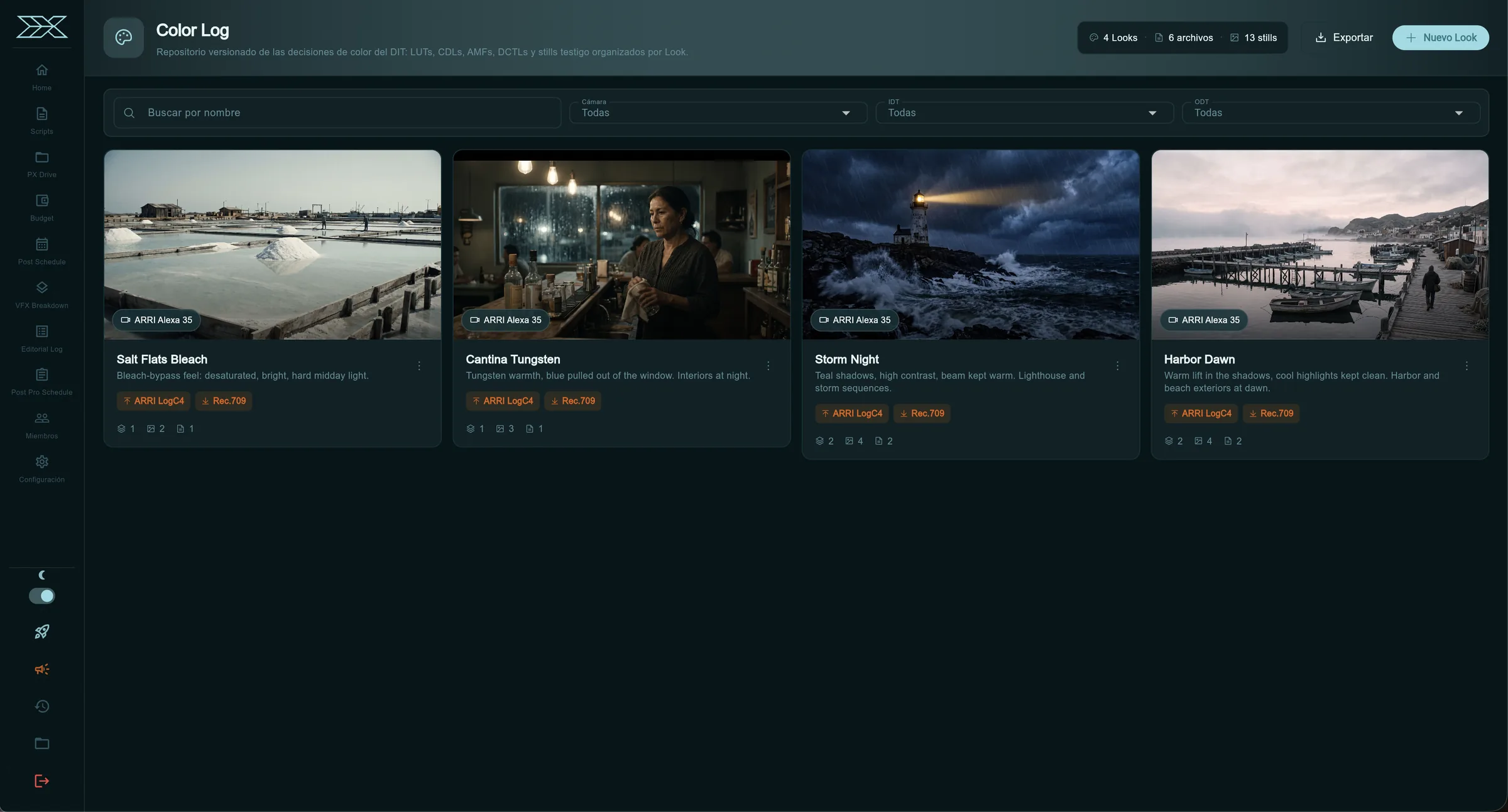Open Salt Flats Bleach options menu
Viewport: 1508px width, 812px height.
pyautogui.click(x=419, y=365)
